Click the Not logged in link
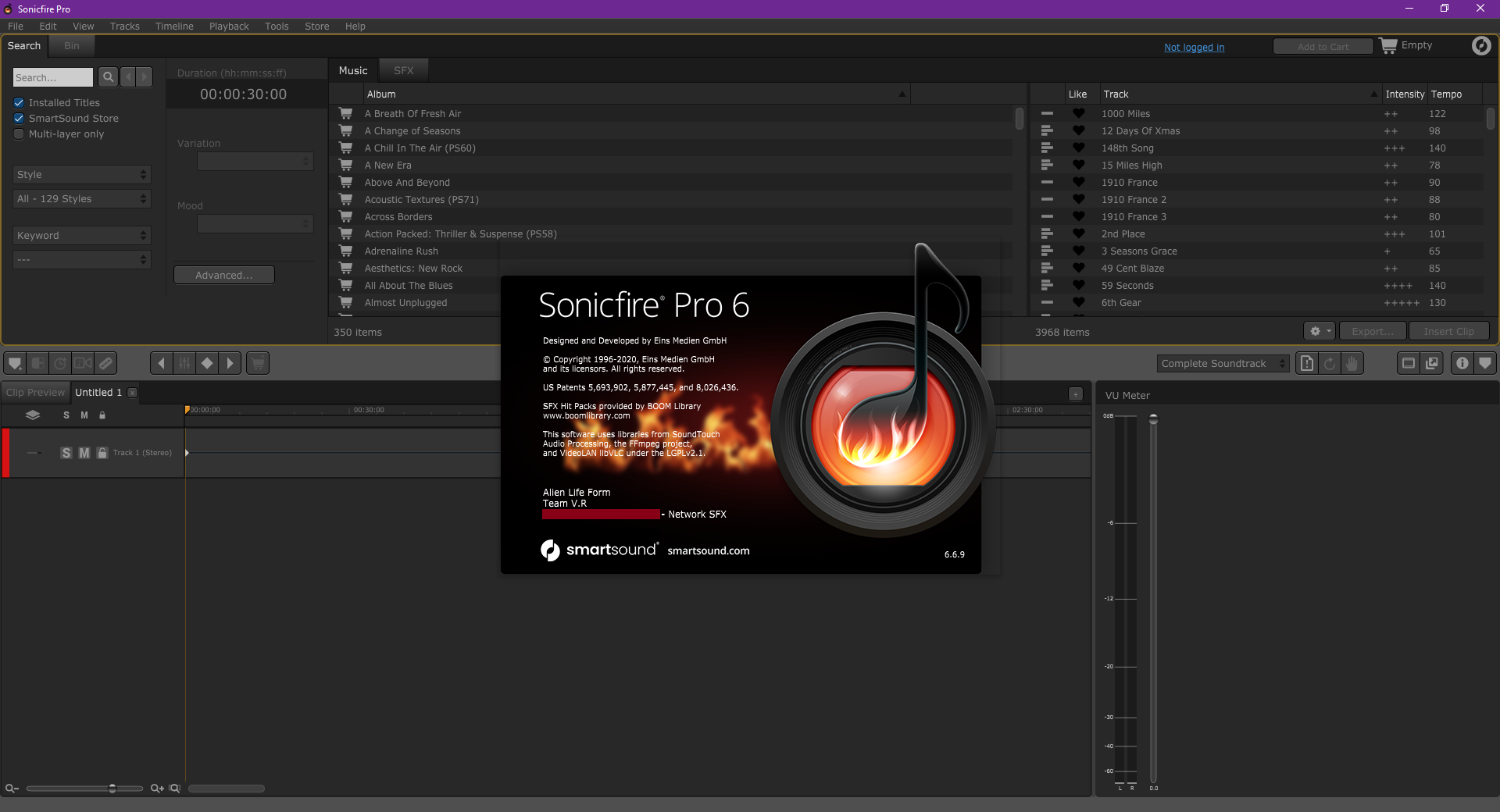The width and height of the screenshot is (1500, 812). (1195, 48)
